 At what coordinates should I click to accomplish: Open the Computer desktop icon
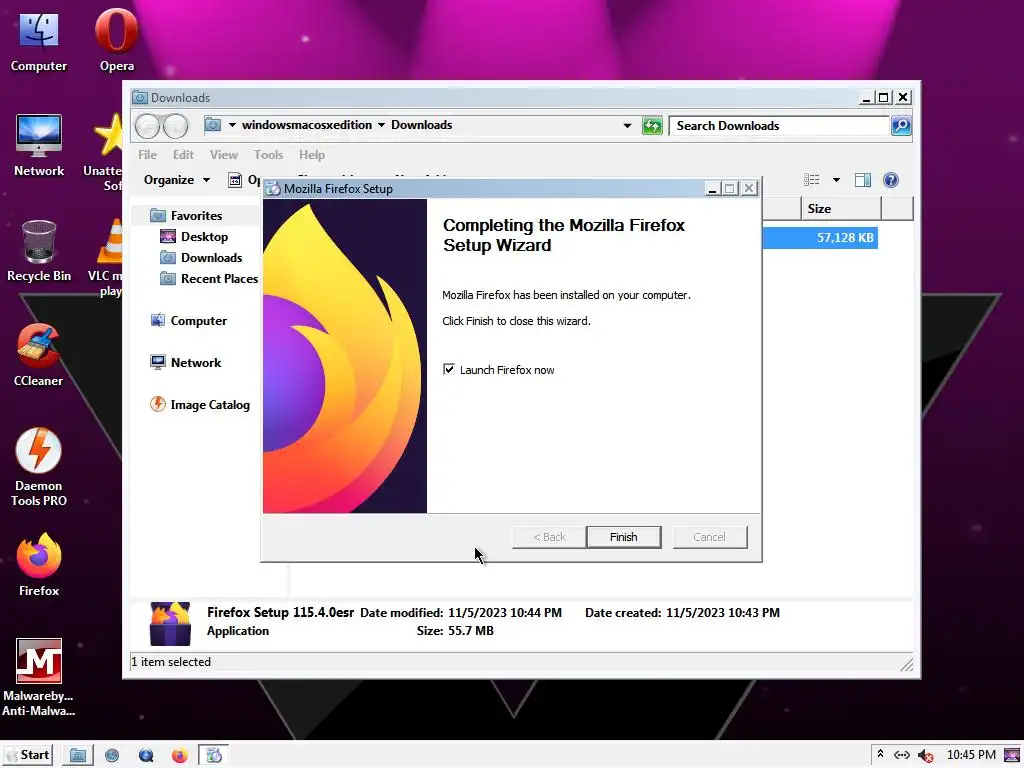click(39, 42)
